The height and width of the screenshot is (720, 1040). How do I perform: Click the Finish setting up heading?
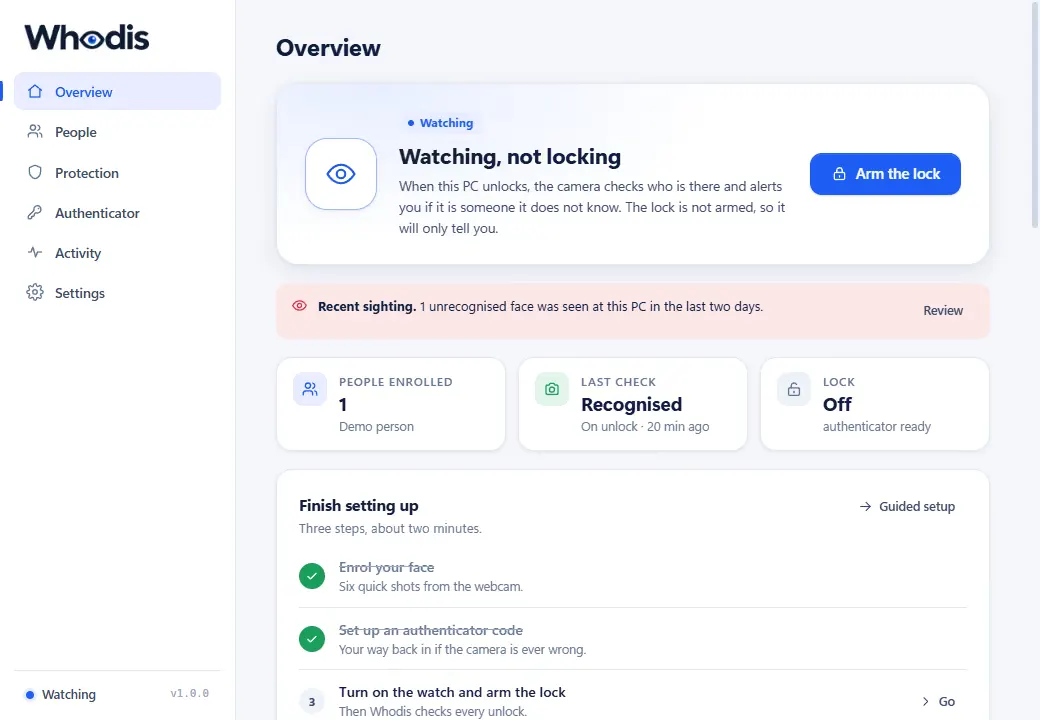(359, 506)
